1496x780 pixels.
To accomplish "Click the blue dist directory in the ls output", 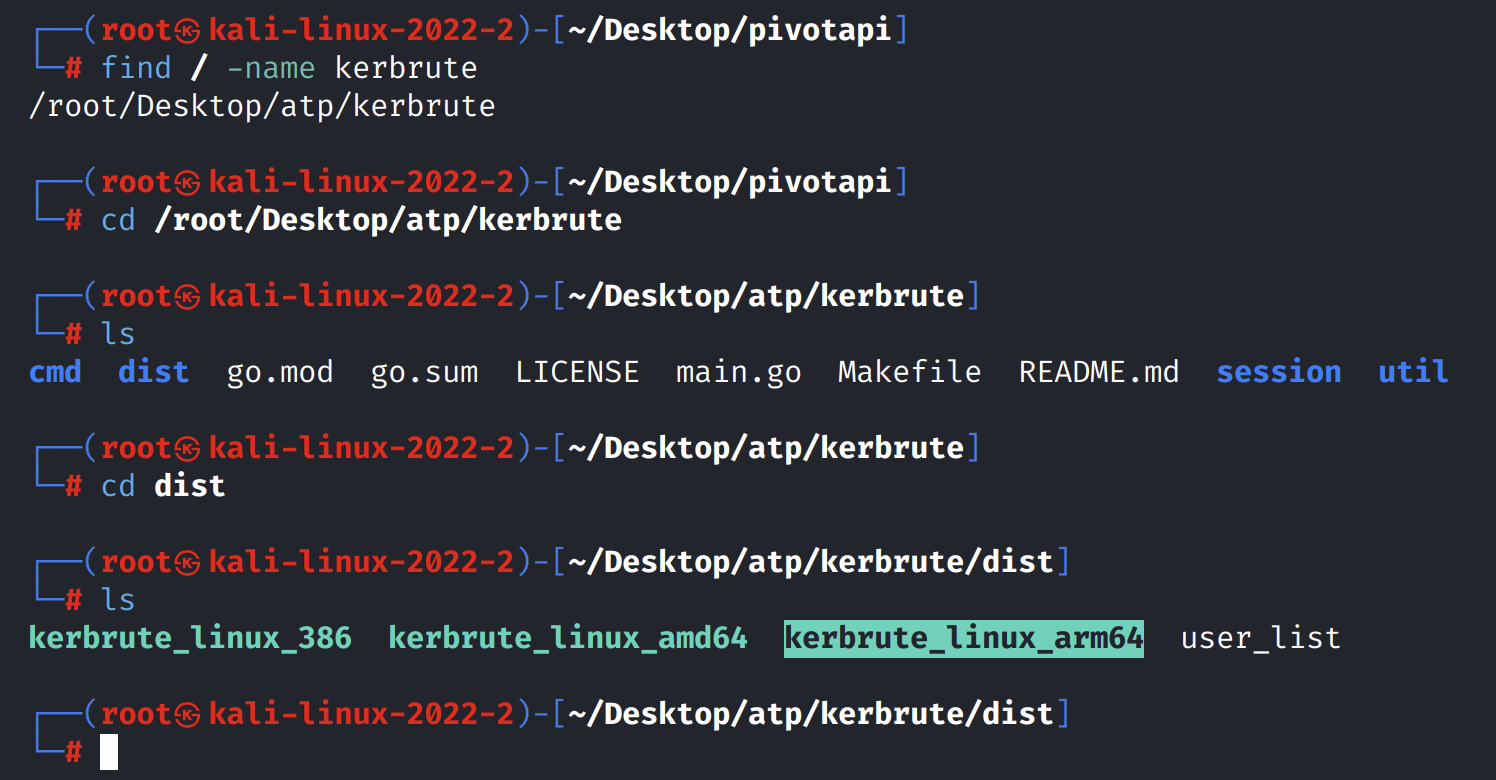I will click(153, 372).
